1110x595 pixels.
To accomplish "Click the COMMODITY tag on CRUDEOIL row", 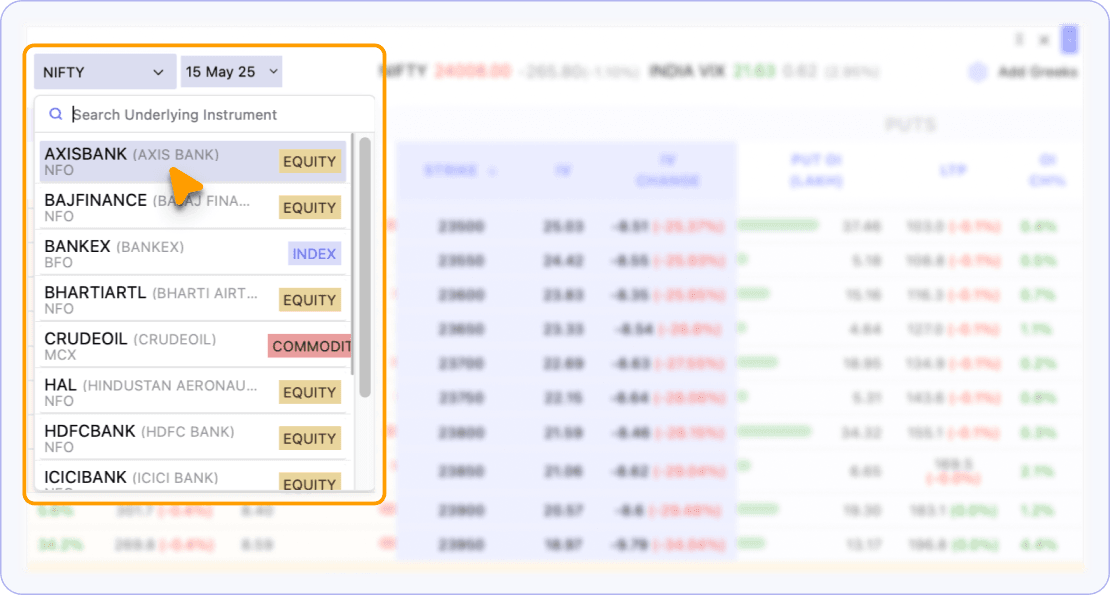I will (x=310, y=346).
